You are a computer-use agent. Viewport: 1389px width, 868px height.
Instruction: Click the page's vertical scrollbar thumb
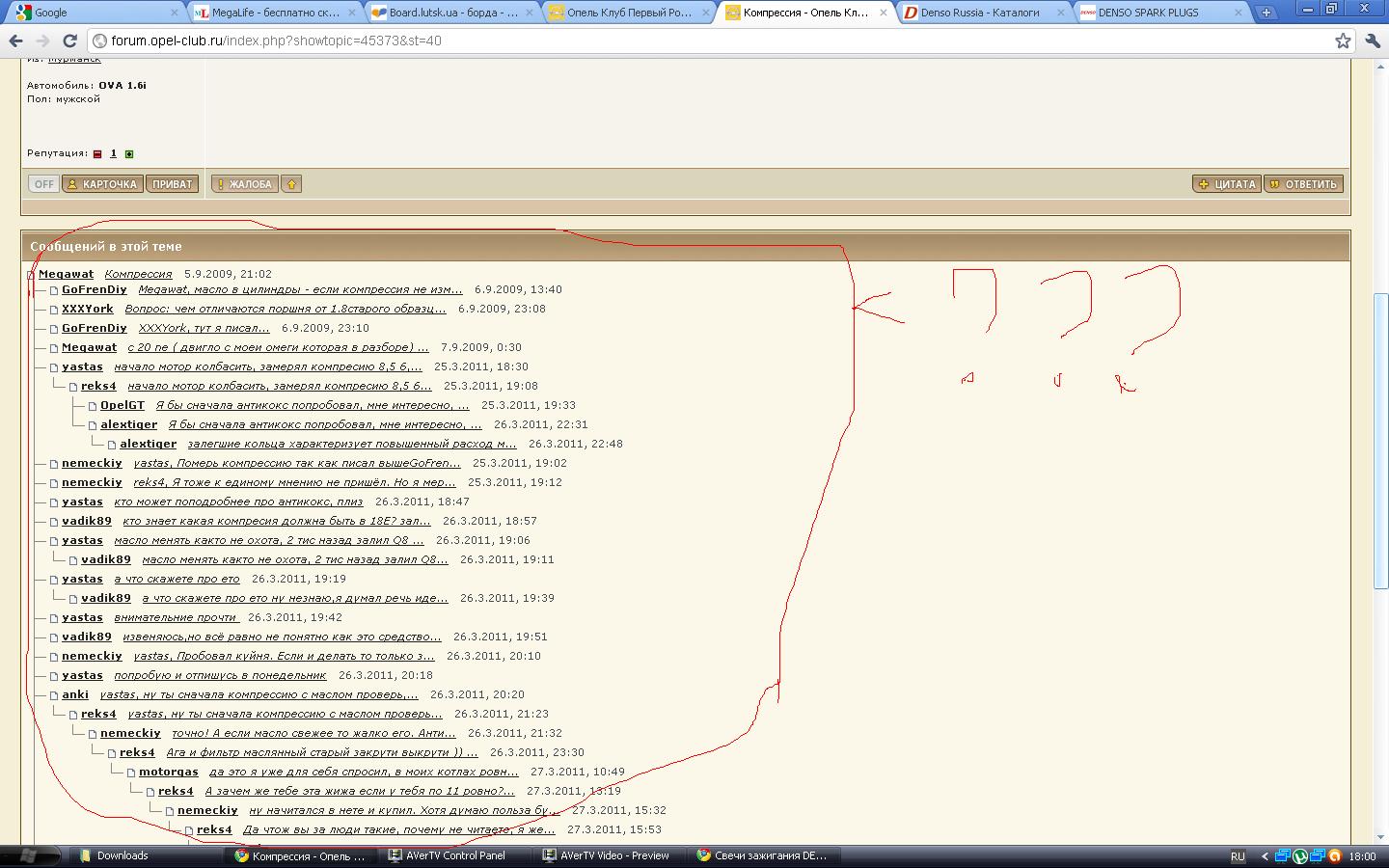[x=1381, y=439]
